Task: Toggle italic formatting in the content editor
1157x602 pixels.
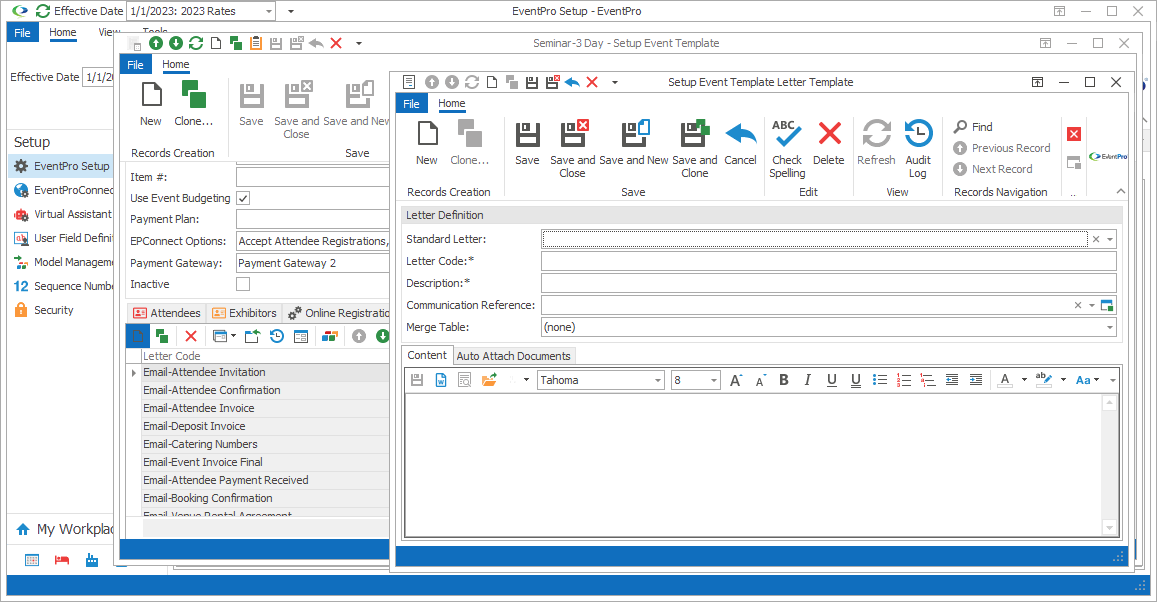Action: tap(807, 380)
